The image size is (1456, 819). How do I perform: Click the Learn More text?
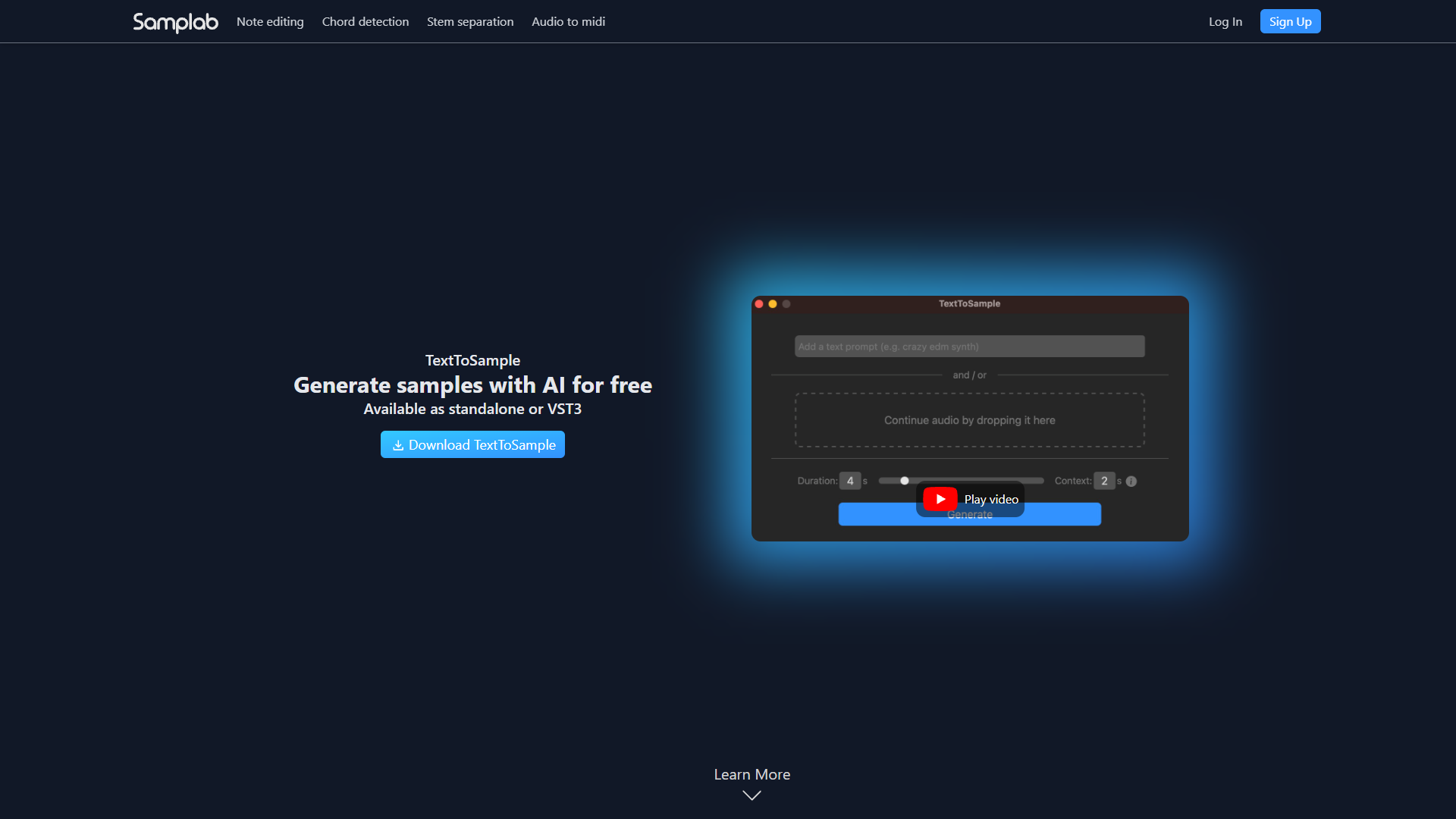coord(752,774)
